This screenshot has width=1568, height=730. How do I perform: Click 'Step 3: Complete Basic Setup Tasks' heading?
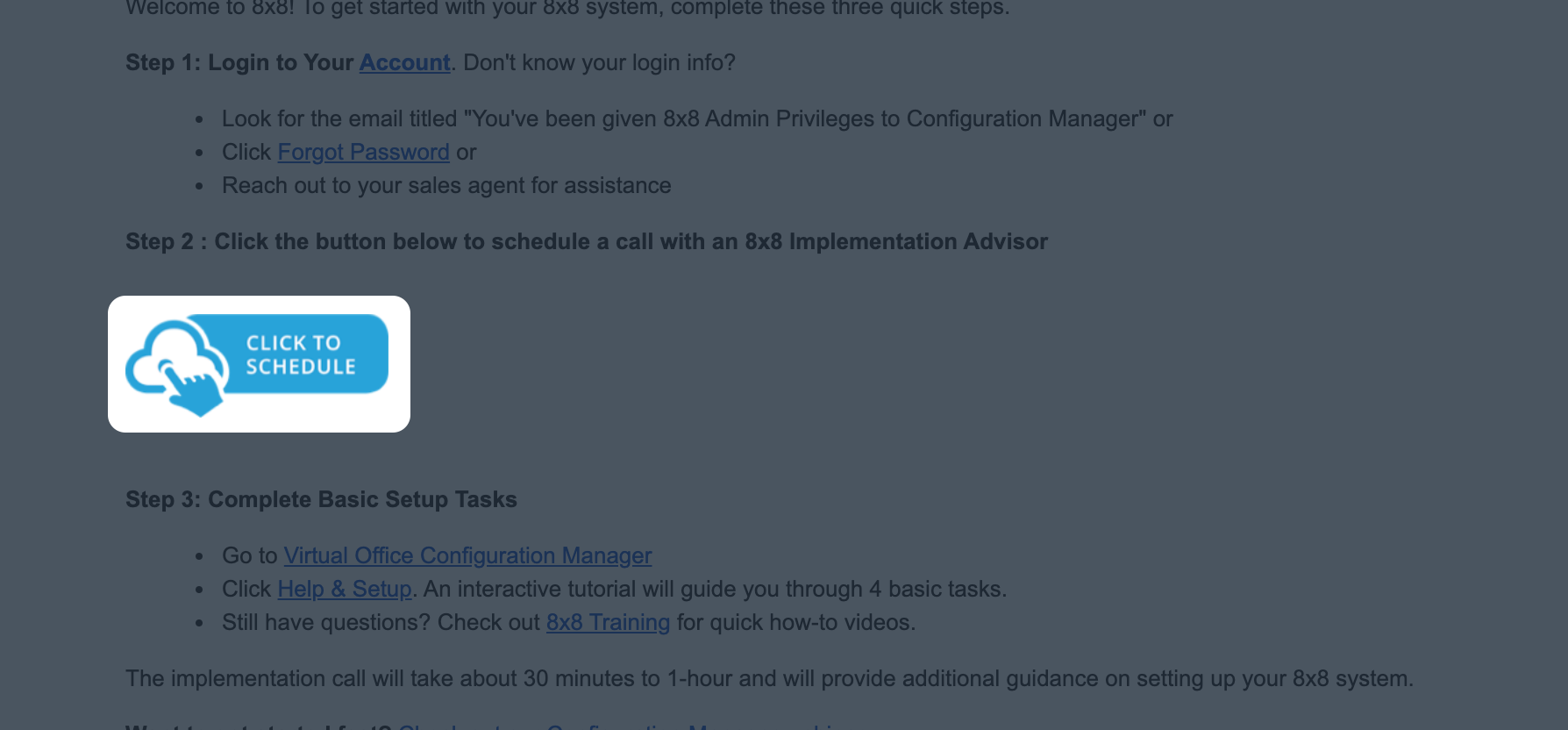click(x=321, y=499)
